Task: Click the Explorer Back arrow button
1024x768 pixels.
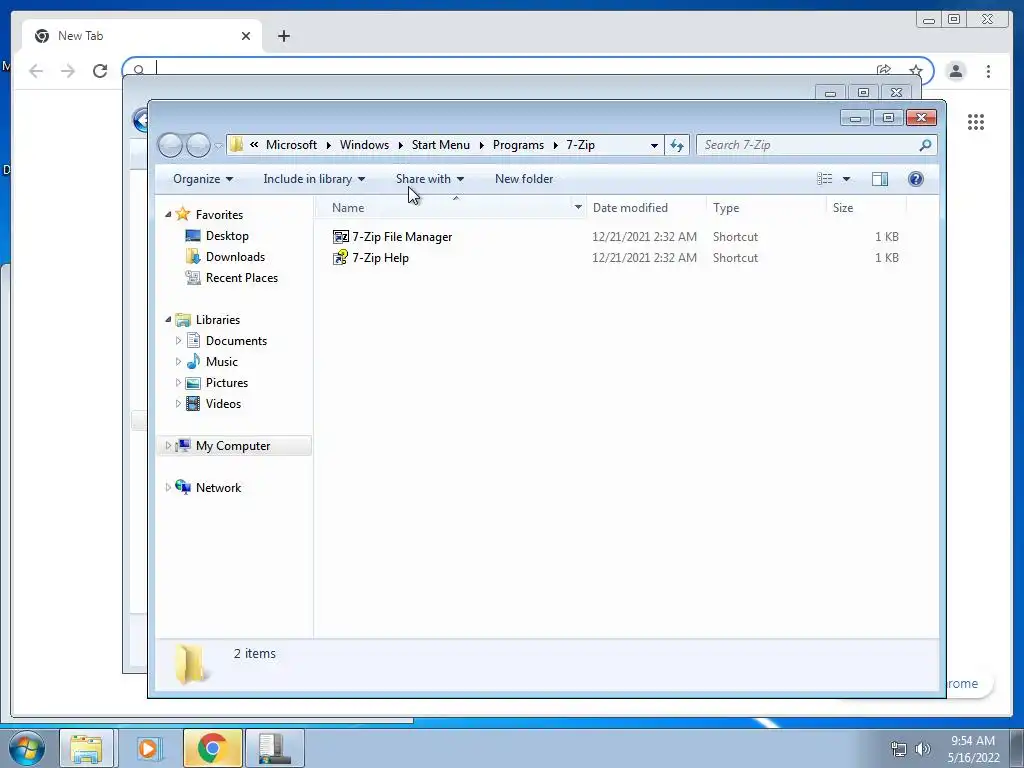Action: point(170,145)
